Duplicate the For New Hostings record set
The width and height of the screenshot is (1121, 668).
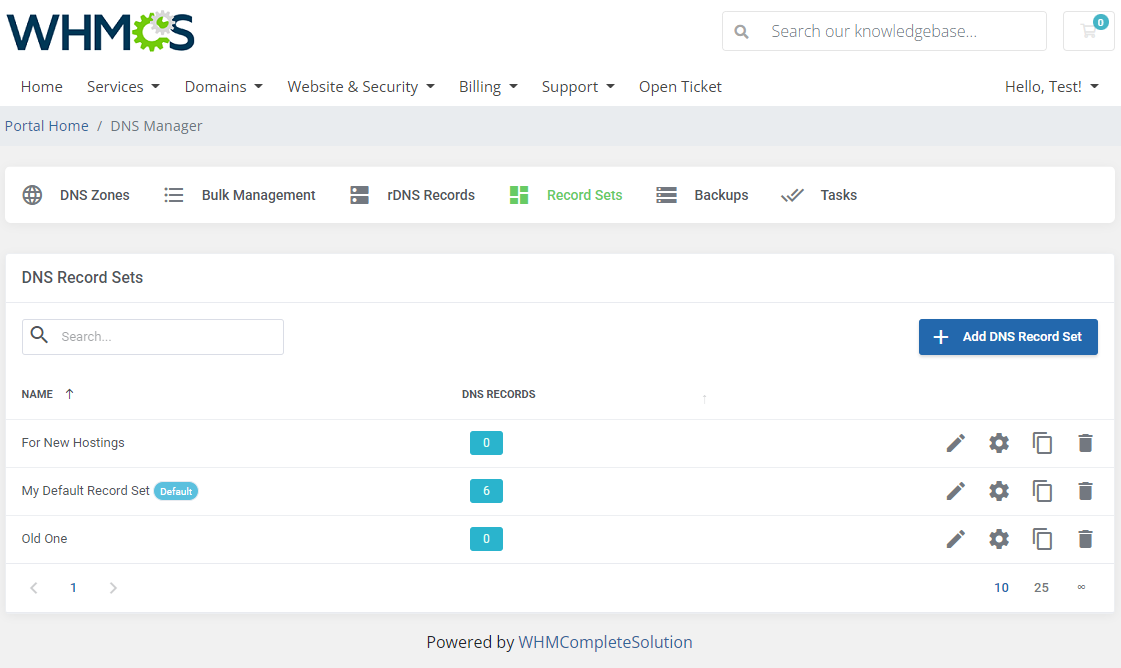point(1042,443)
